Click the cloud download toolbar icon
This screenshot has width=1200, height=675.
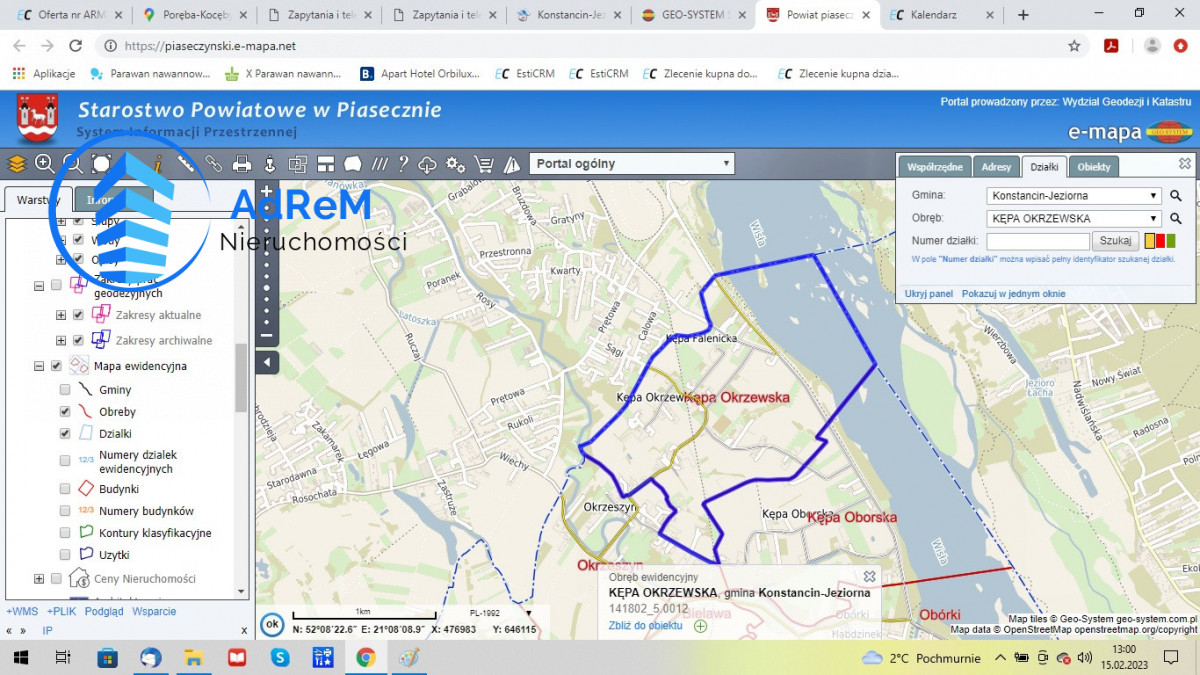(x=428, y=164)
